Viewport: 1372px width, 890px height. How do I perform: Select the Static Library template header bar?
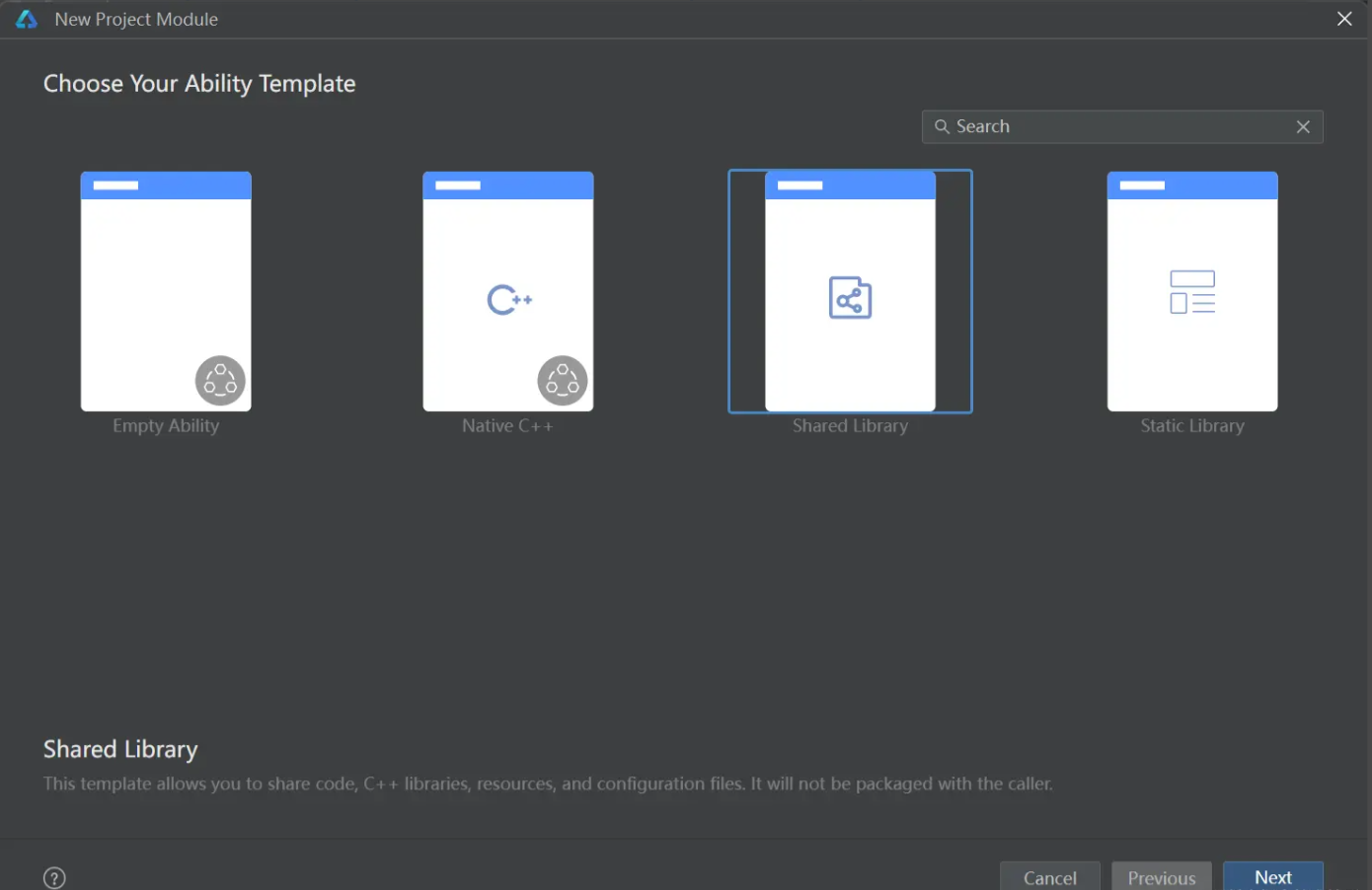point(1192,185)
